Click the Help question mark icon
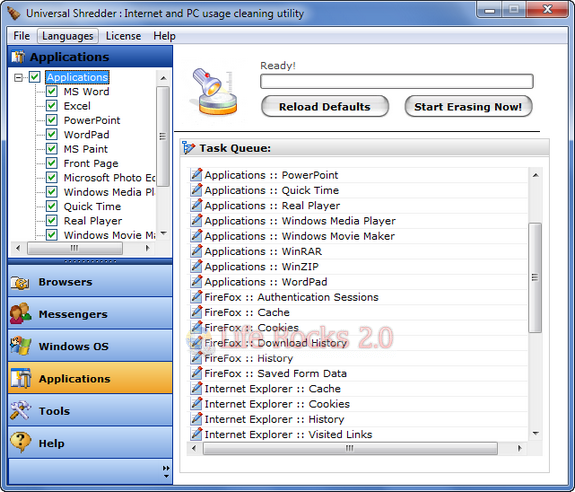Viewport: 575px width, 492px height. 20,442
